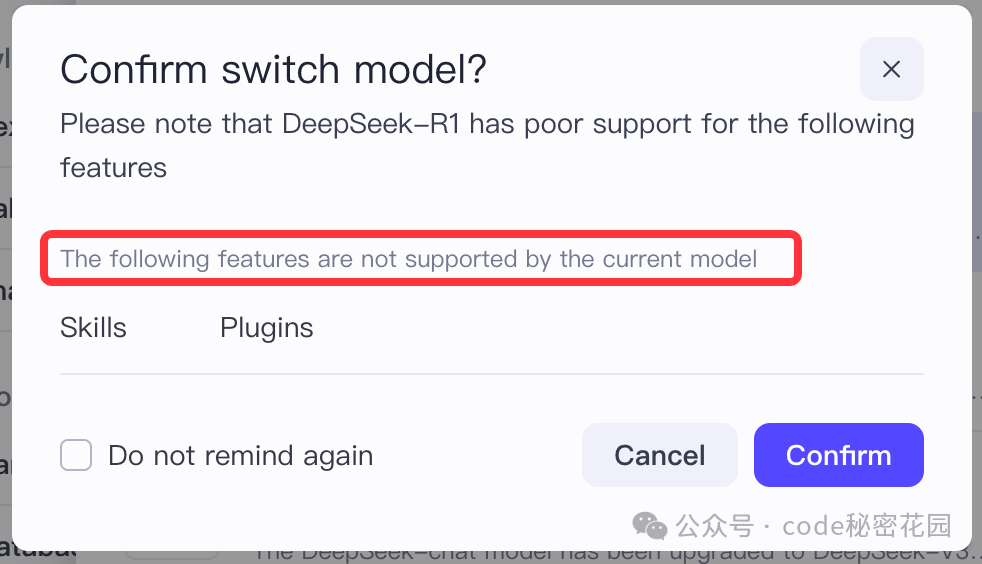Click the DeepSeek-R1 poor support notice text
This screenshot has width=982, height=564.
[x=487, y=145]
